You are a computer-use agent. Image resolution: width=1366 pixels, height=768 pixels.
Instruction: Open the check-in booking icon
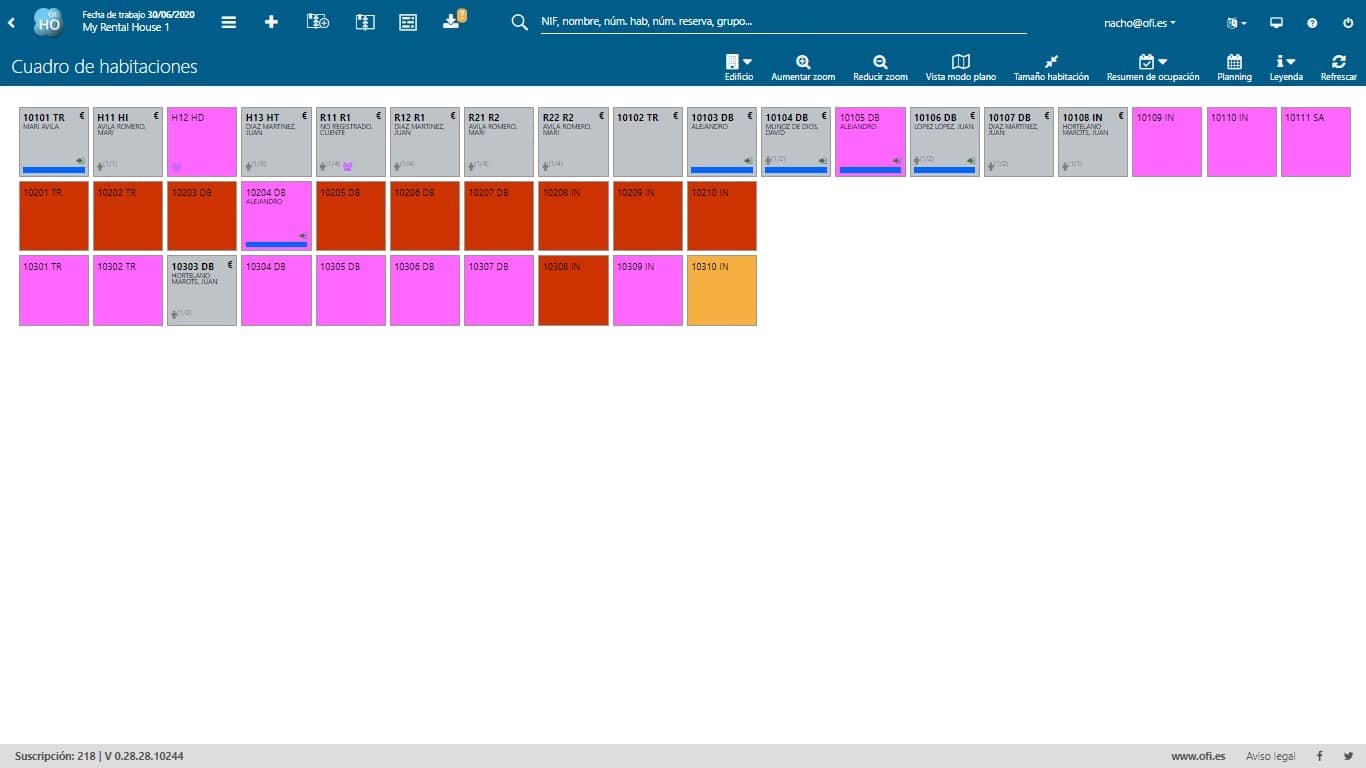[318, 20]
